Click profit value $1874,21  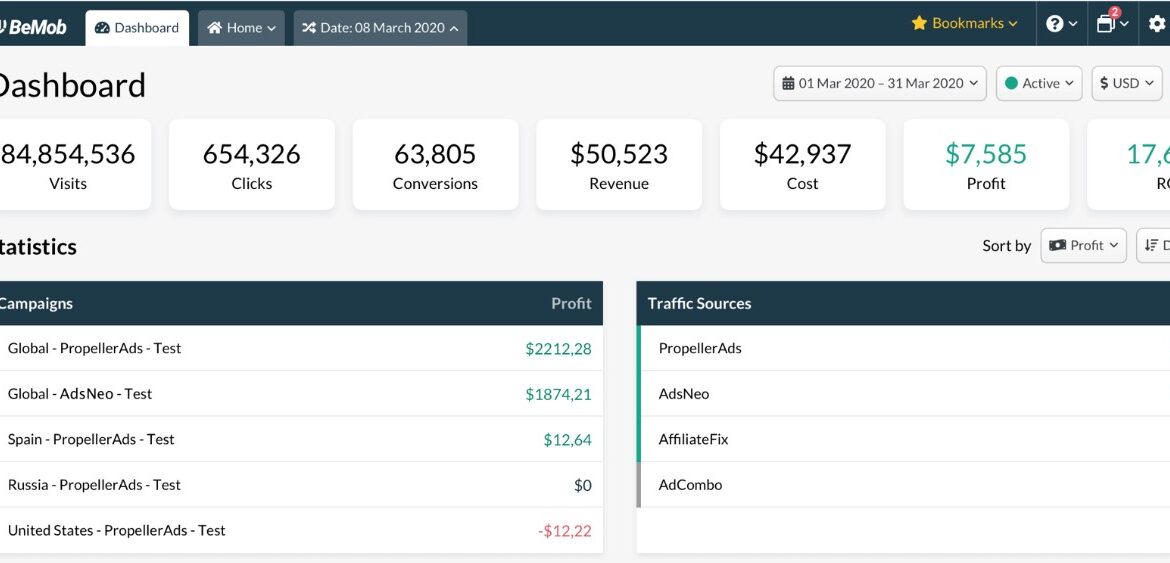(x=558, y=394)
